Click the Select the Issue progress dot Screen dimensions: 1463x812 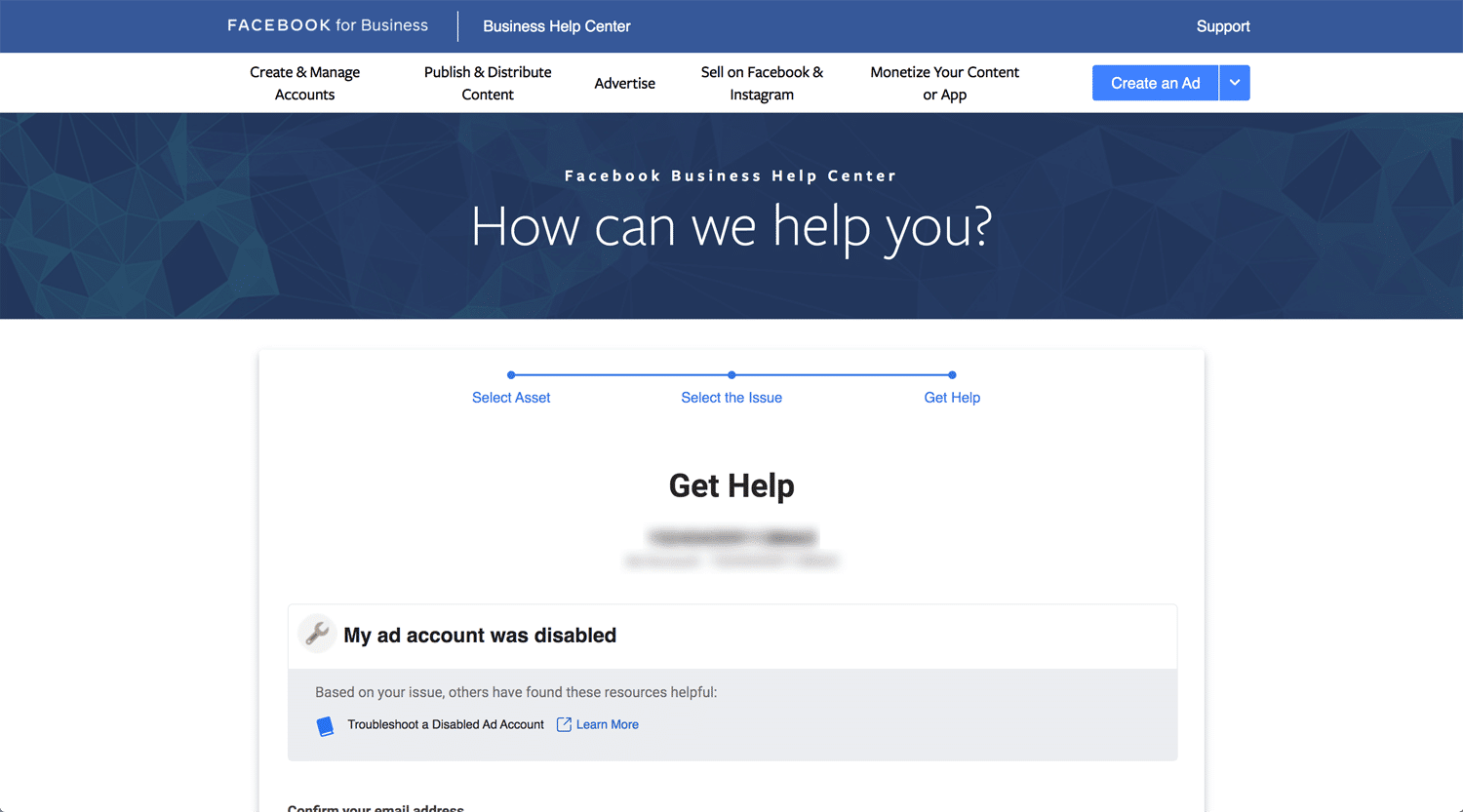click(x=731, y=374)
